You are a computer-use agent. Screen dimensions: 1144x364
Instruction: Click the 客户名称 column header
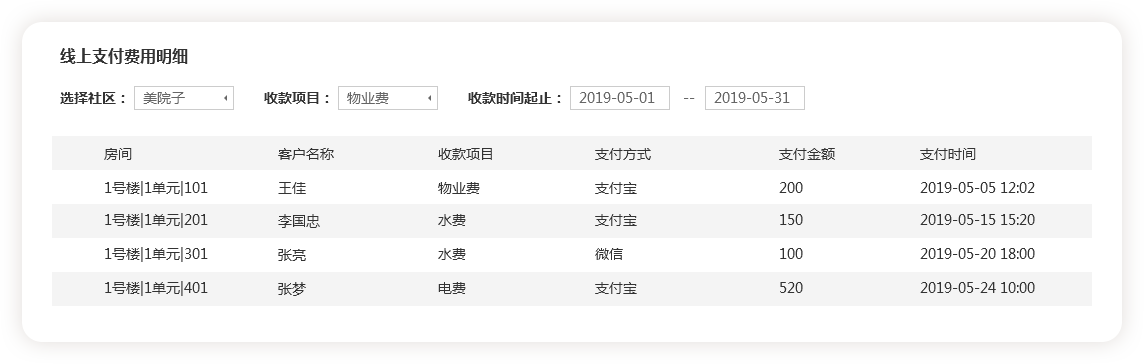click(x=306, y=154)
